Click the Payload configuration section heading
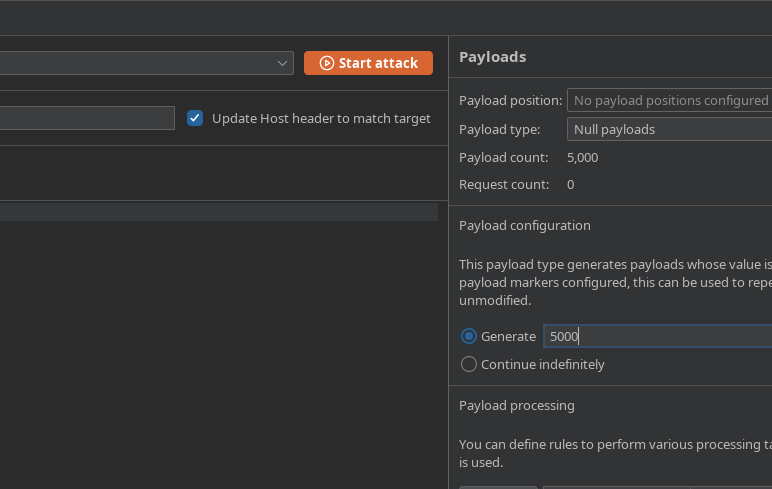The width and height of the screenshot is (772, 489). 524,225
